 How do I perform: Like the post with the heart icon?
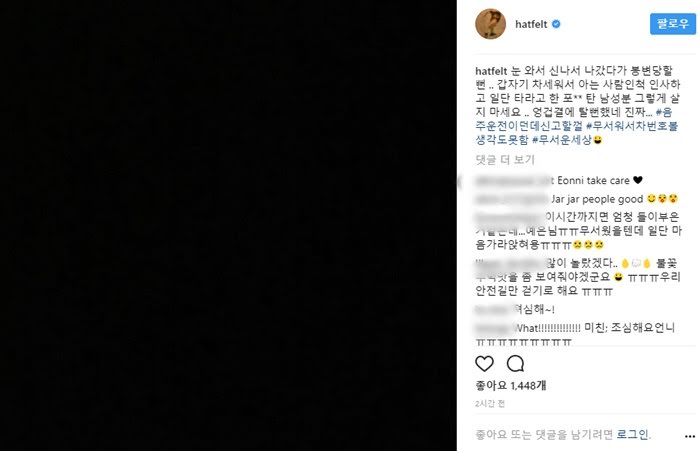click(484, 364)
